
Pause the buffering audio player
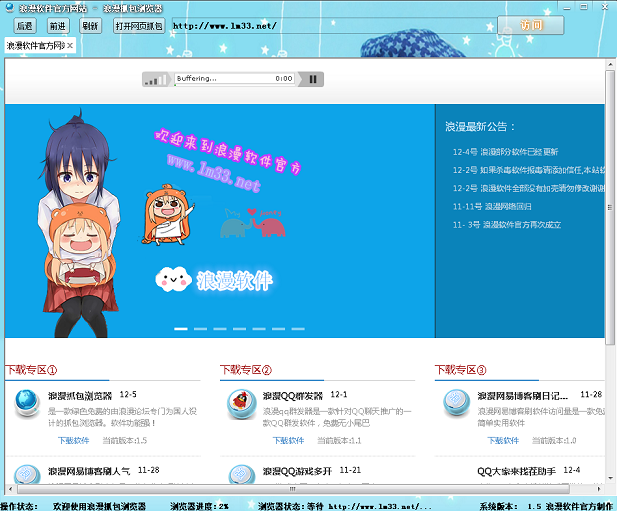(x=313, y=79)
